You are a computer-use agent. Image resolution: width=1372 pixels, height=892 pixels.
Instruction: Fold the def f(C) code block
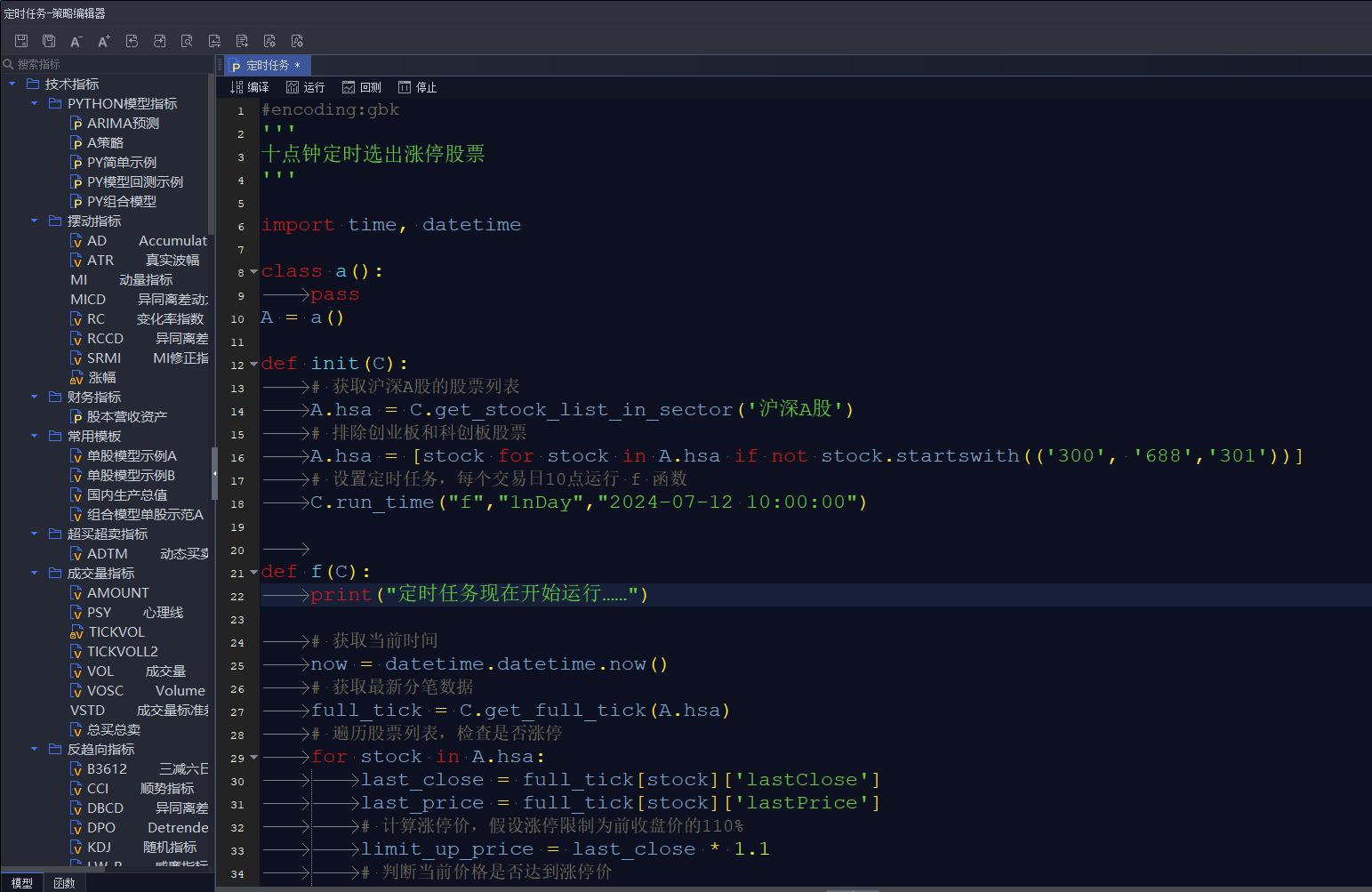pyautogui.click(x=253, y=573)
